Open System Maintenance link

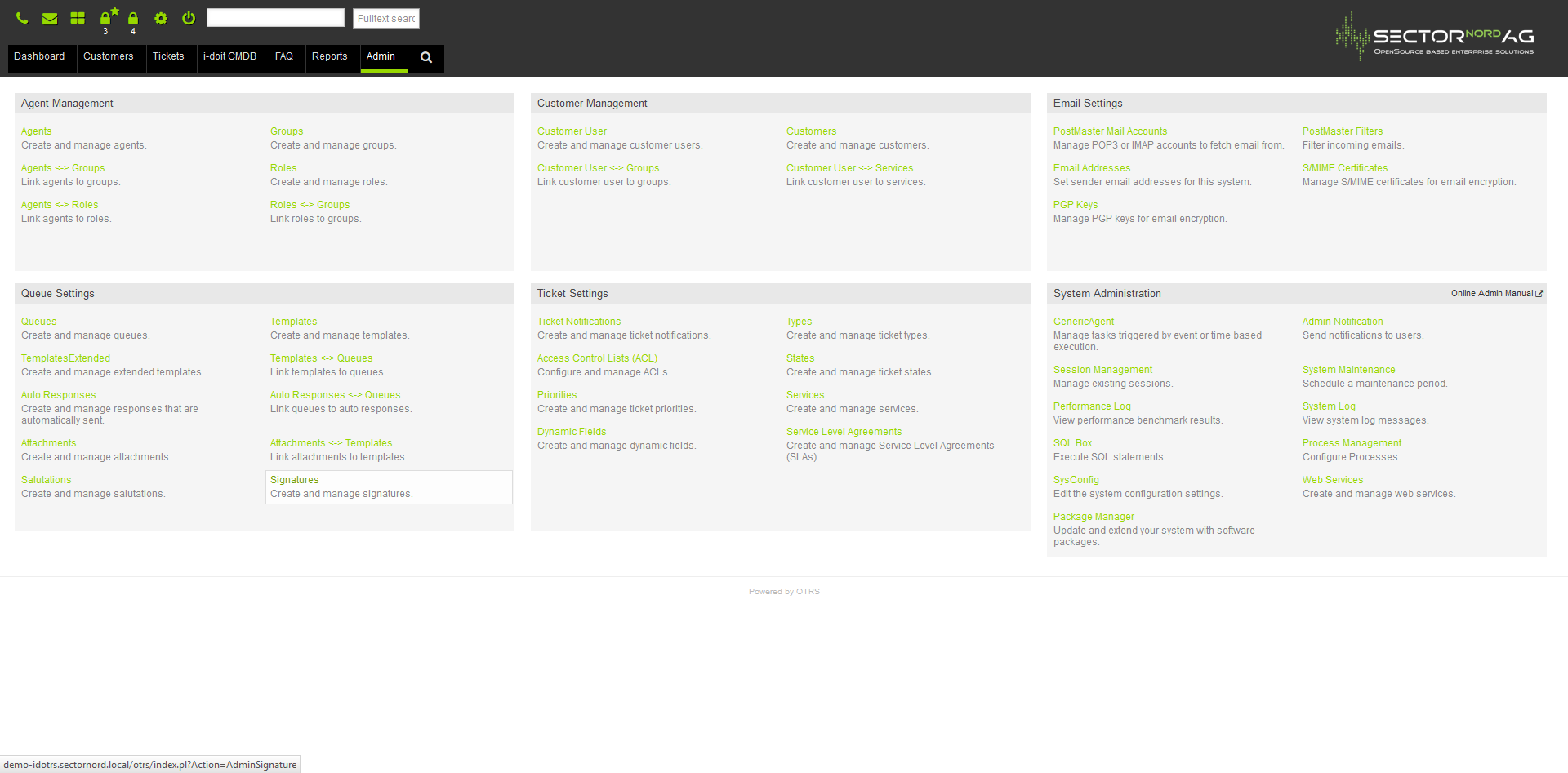(1348, 370)
